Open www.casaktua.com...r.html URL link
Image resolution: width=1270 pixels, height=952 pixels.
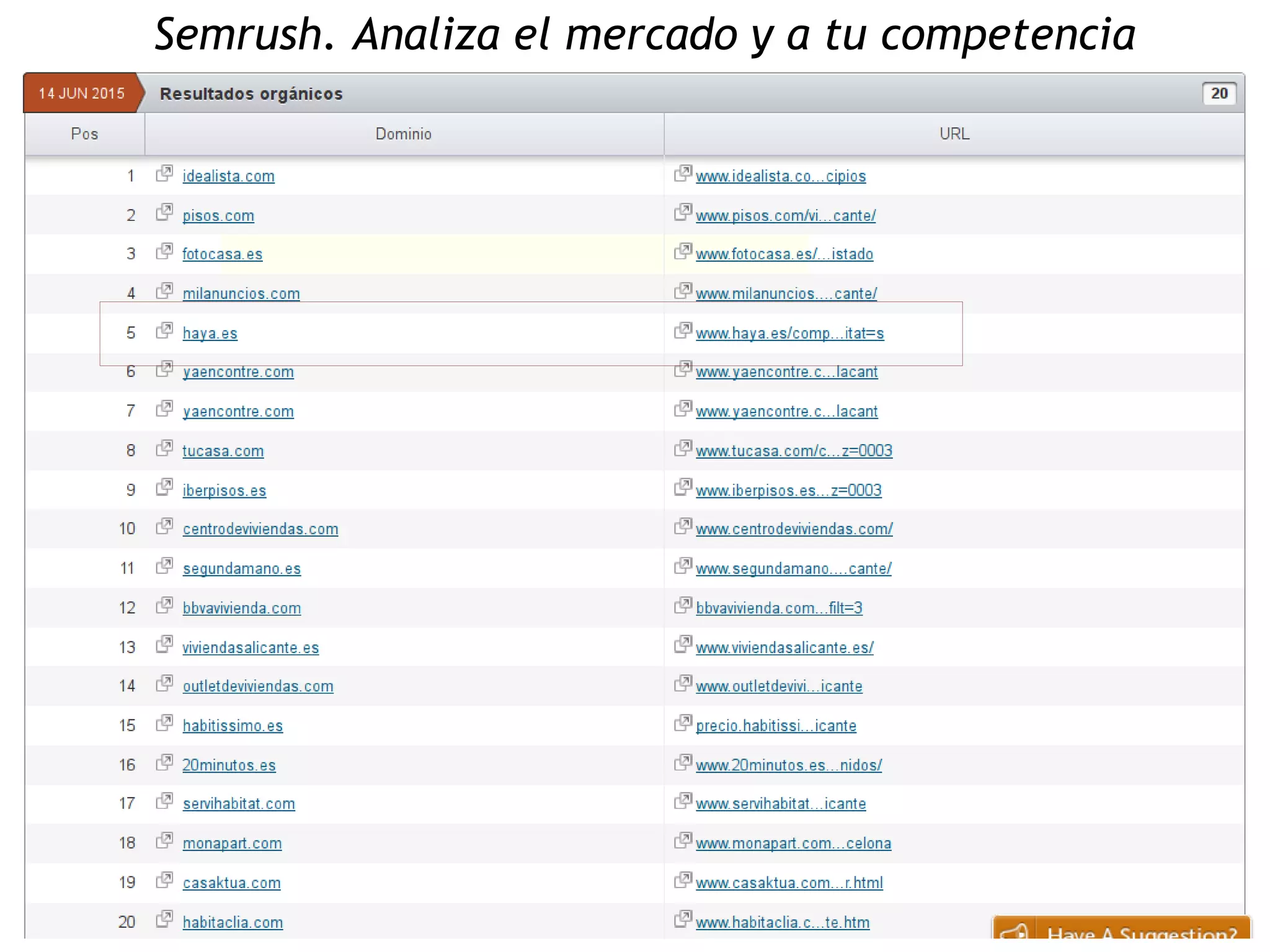coord(789,883)
